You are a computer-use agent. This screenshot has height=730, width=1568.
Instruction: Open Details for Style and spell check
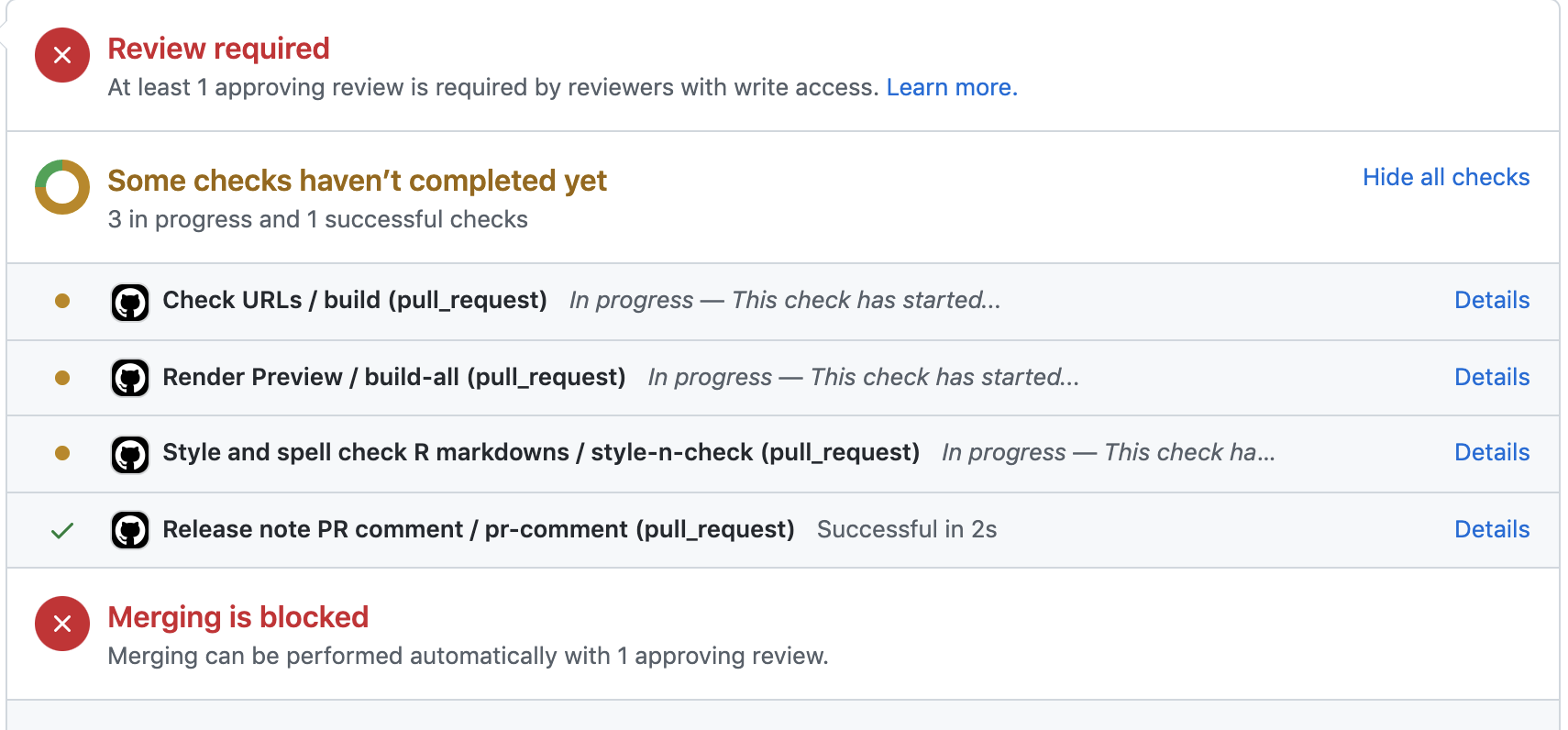(1492, 452)
